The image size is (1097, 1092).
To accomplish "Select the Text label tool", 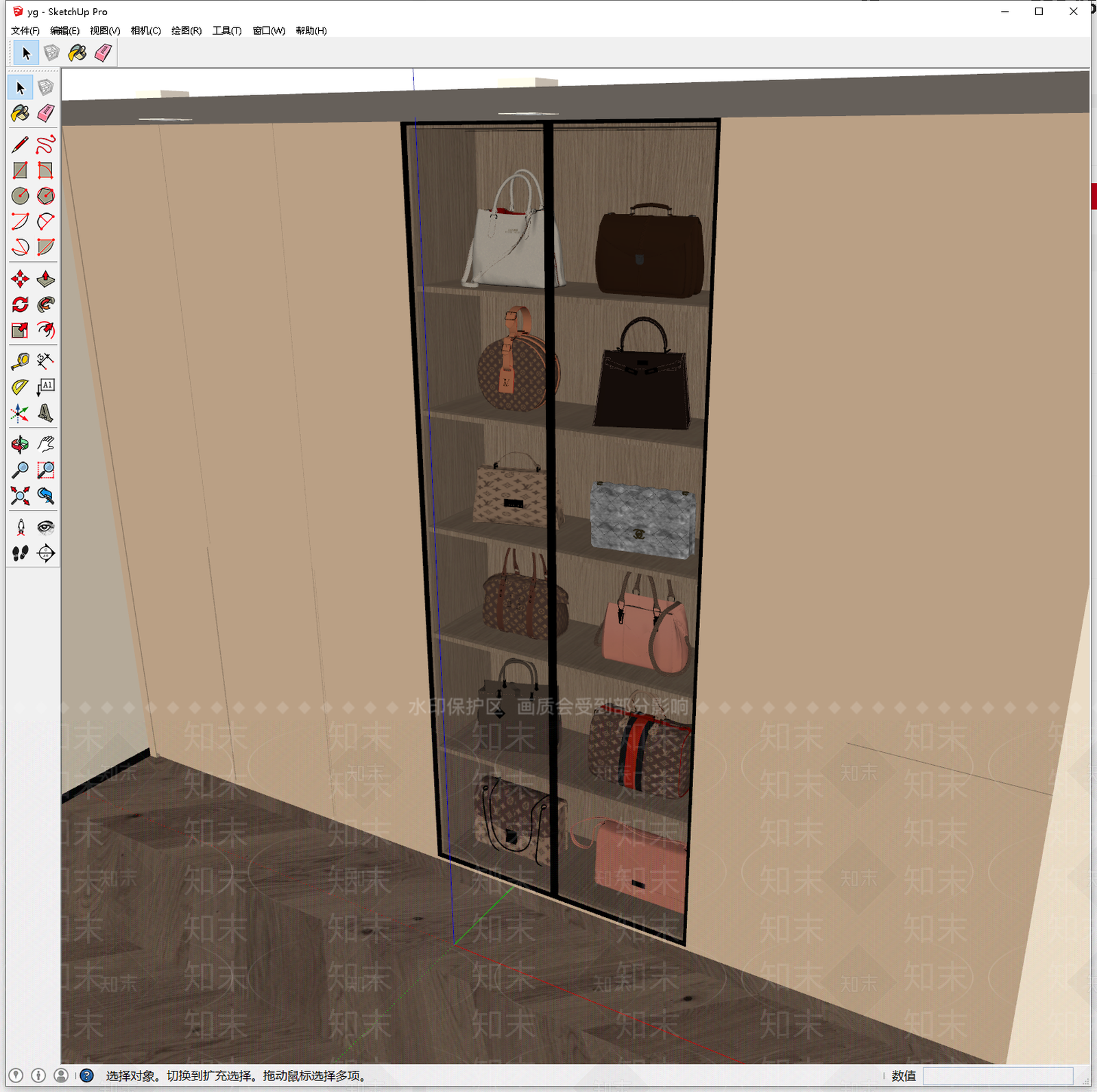I will click(46, 387).
